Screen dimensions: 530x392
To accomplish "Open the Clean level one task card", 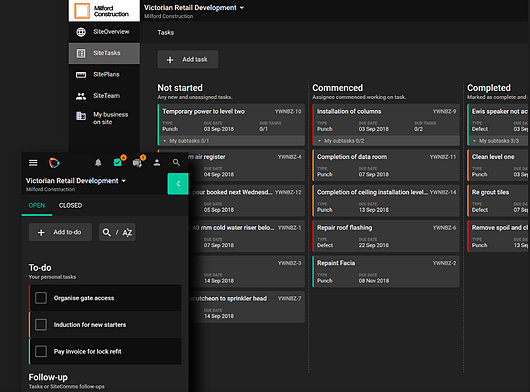I will [x=498, y=165].
